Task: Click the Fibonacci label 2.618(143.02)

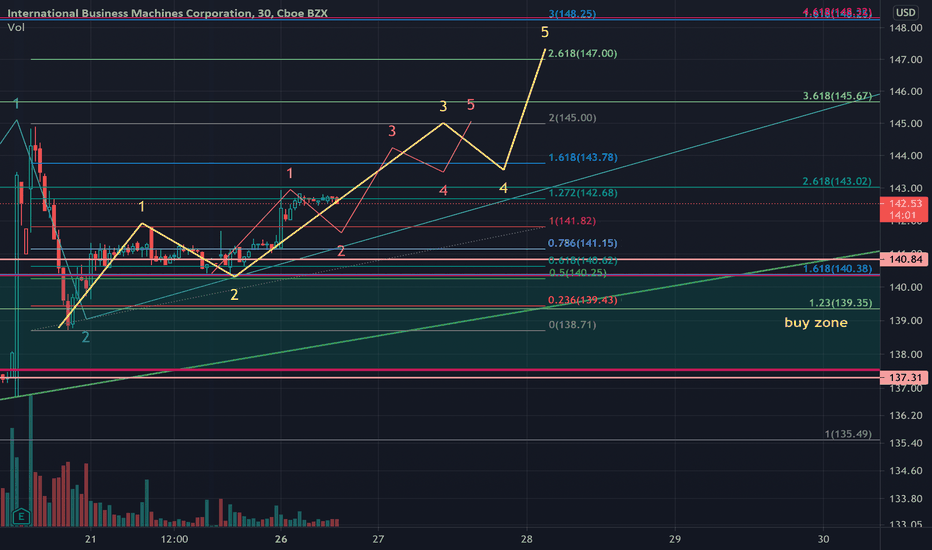Action: pyautogui.click(x=837, y=181)
